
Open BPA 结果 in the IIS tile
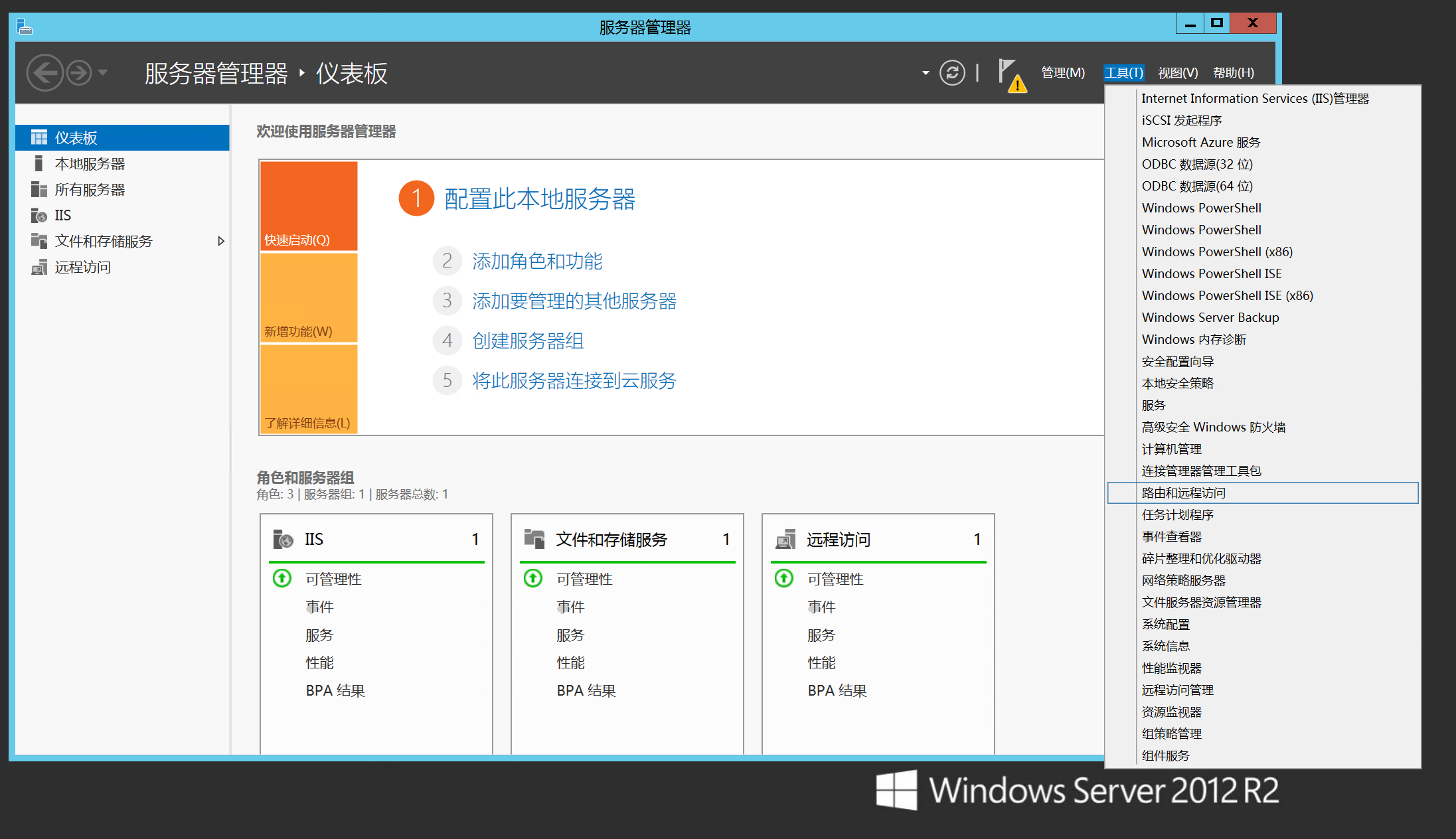335,690
